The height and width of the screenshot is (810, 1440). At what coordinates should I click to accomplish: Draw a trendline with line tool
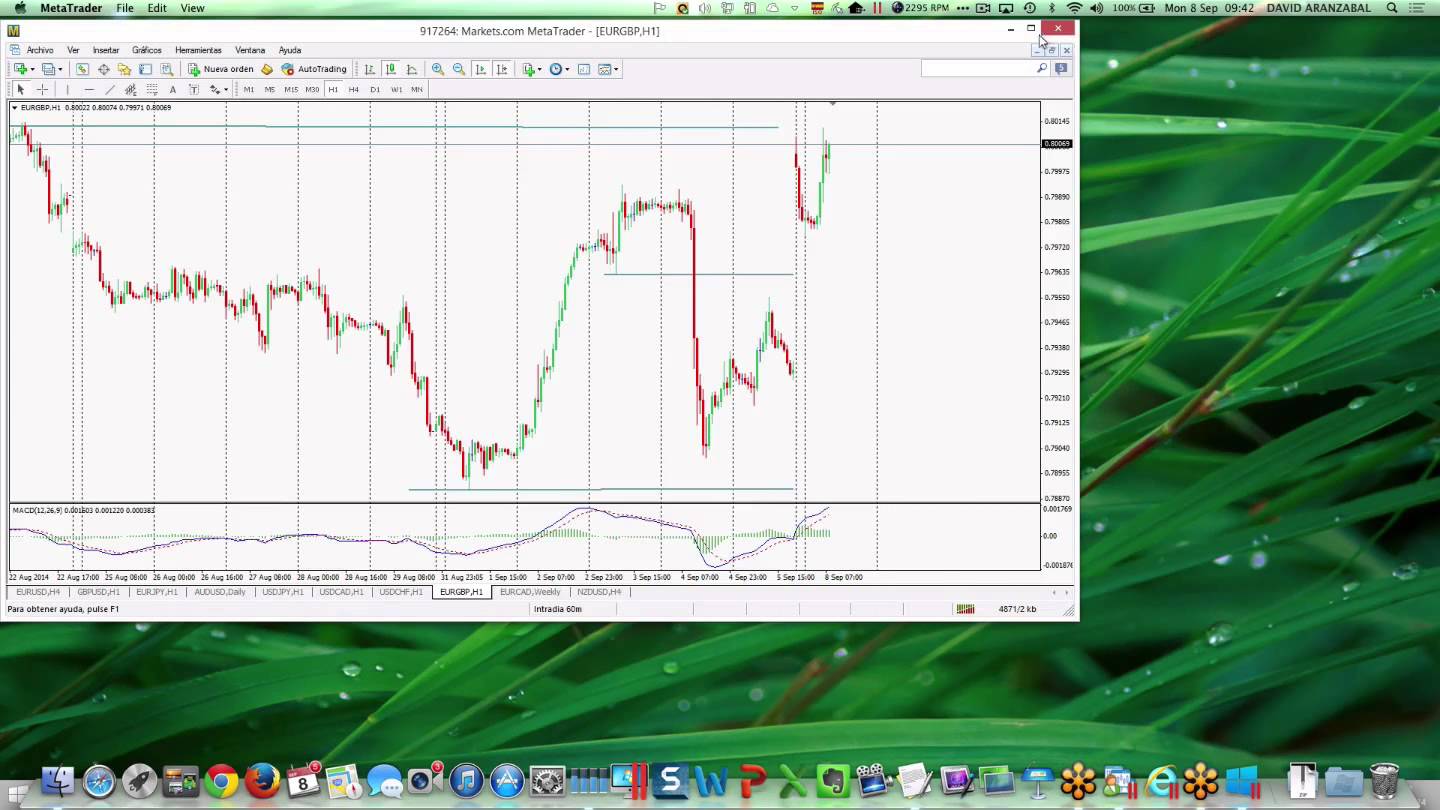tap(110, 89)
